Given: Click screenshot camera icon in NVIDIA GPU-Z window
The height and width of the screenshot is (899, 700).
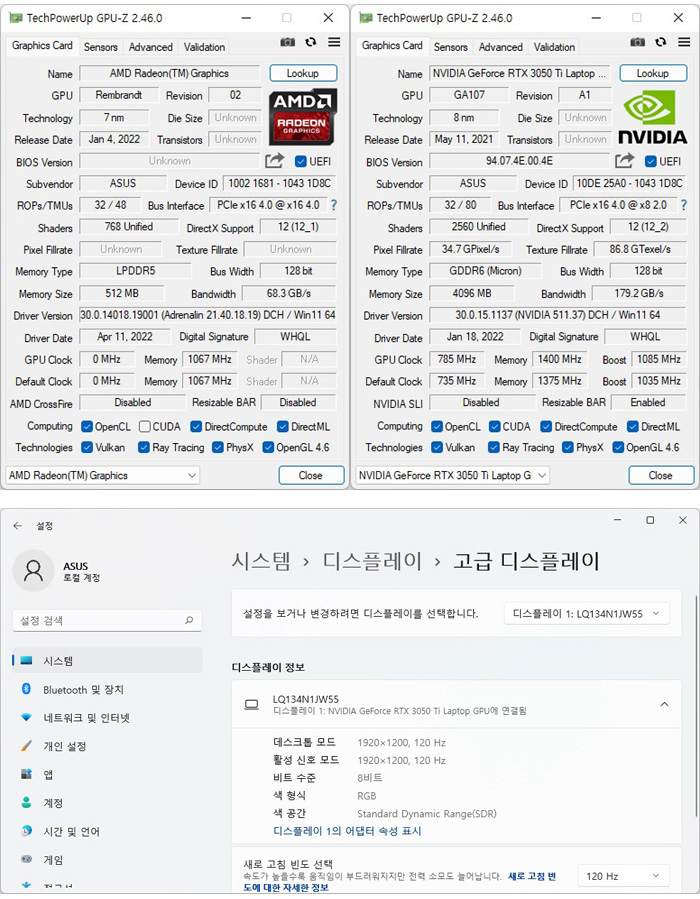Looking at the screenshot, I should coord(637,42).
